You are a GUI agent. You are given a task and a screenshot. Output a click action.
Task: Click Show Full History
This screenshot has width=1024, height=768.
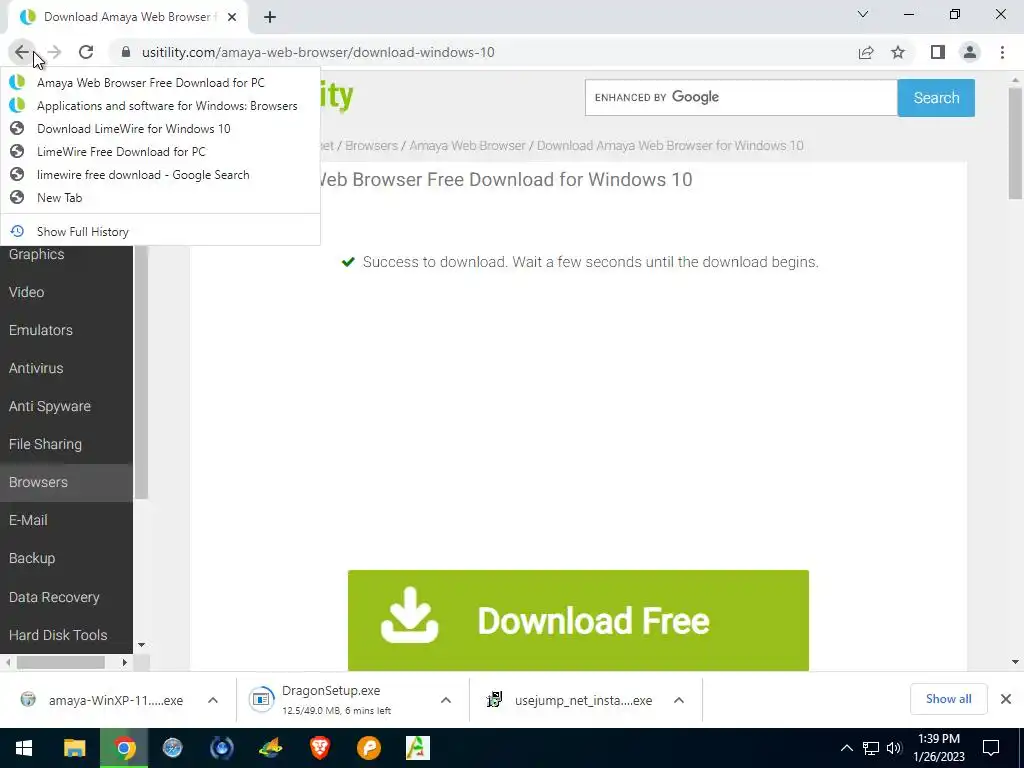160,232
